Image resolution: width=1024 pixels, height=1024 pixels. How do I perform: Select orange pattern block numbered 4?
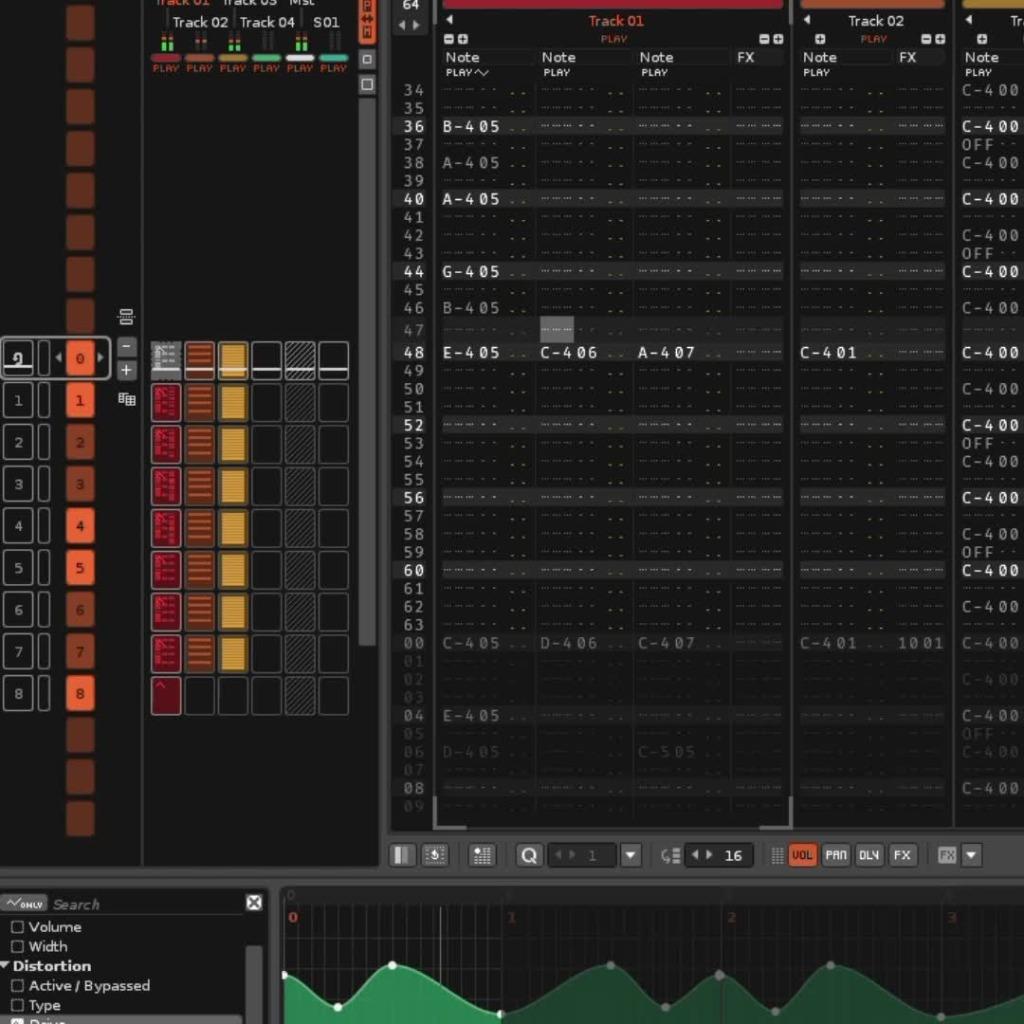80,526
